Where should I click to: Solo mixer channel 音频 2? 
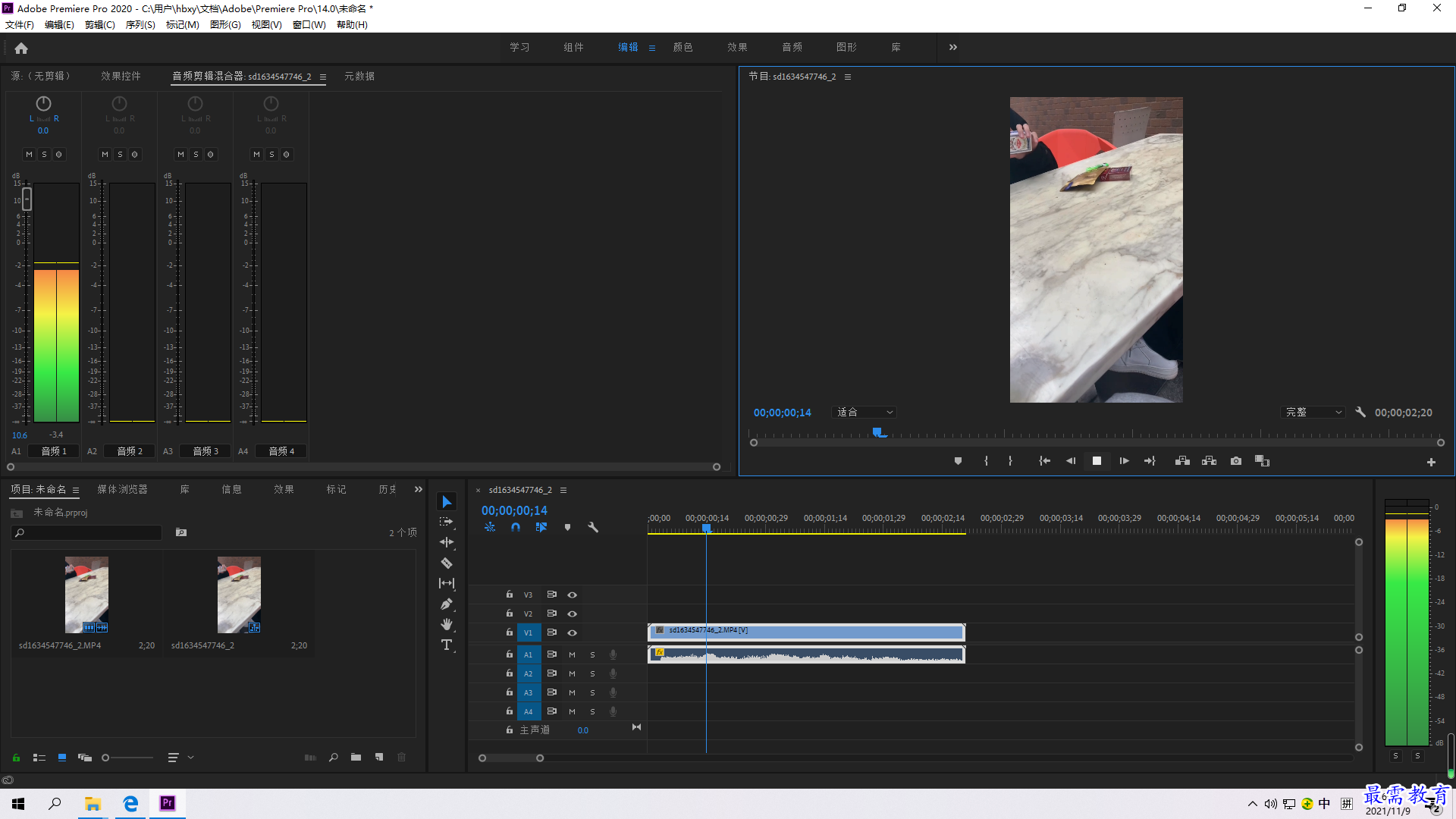[x=120, y=155]
